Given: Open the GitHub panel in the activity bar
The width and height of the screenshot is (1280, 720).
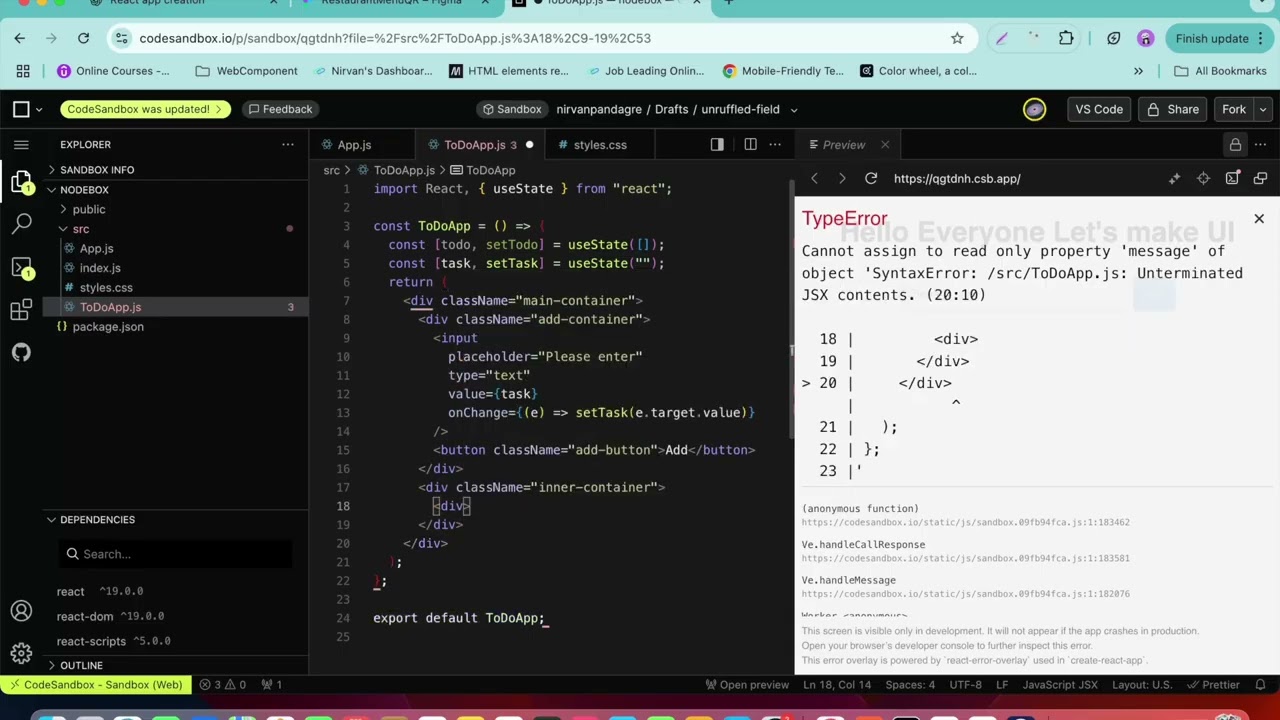Looking at the screenshot, I should pos(21,352).
